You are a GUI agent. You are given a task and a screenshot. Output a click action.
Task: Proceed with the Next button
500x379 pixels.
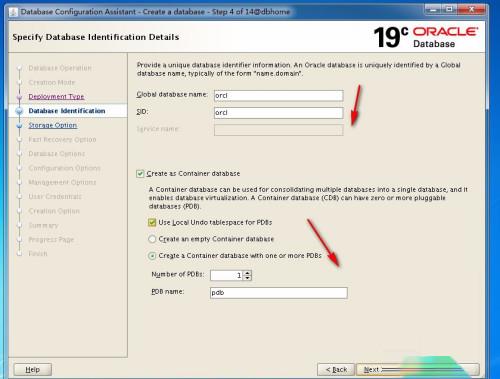coord(418,369)
